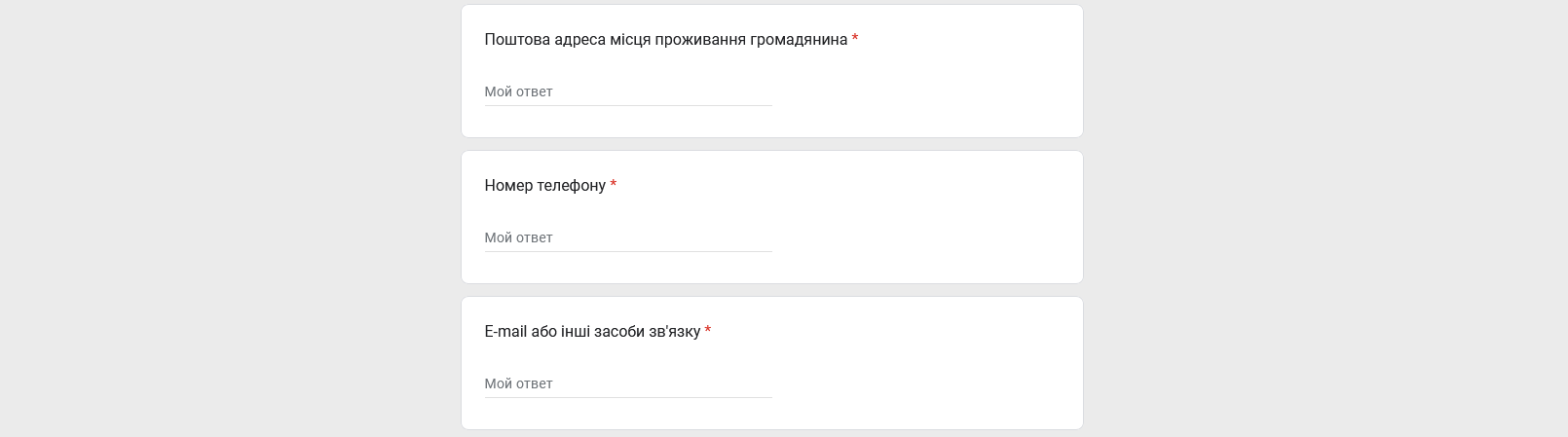Click the red asterisk beside postal address question

tap(855, 39)
